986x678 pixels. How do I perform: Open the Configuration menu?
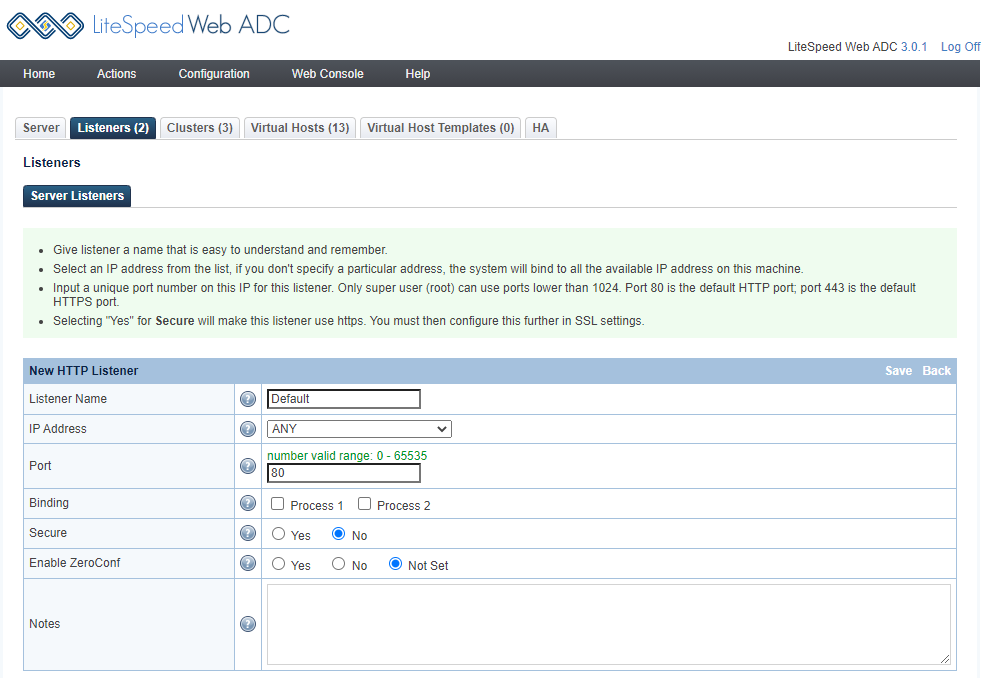[x=214, y=74]
